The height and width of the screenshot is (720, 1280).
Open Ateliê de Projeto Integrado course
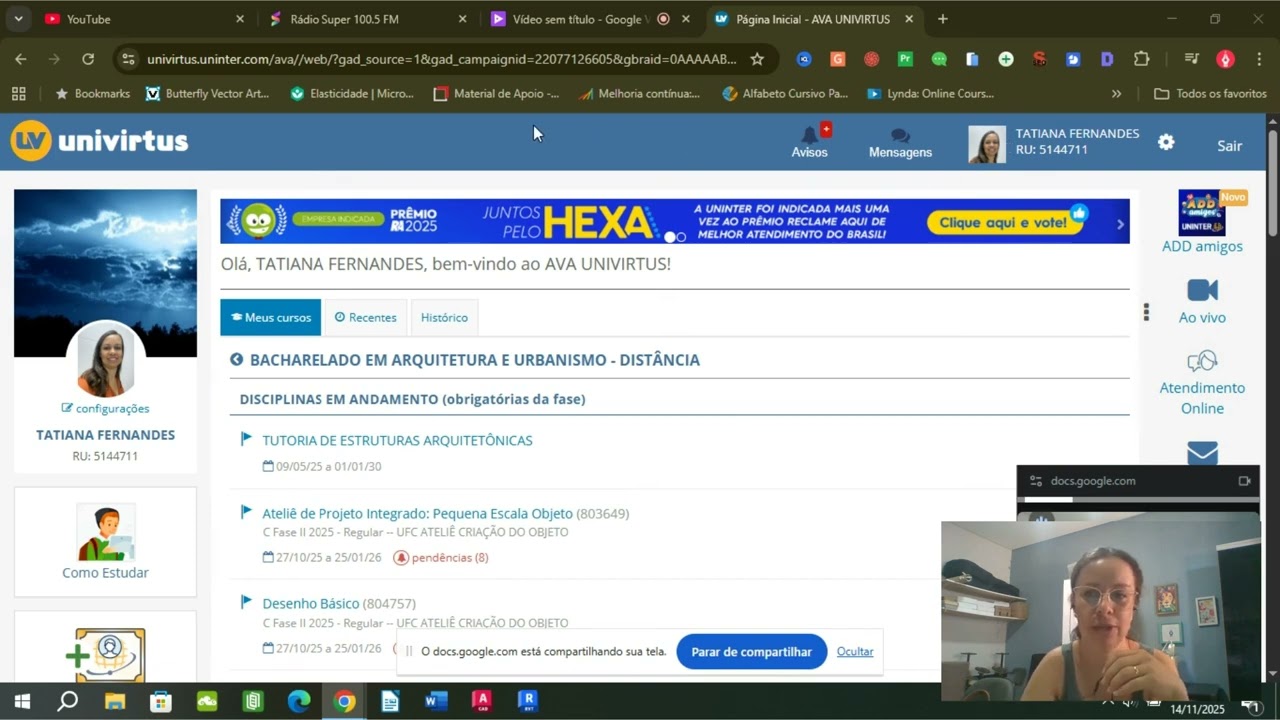click(x=417, y=514)
